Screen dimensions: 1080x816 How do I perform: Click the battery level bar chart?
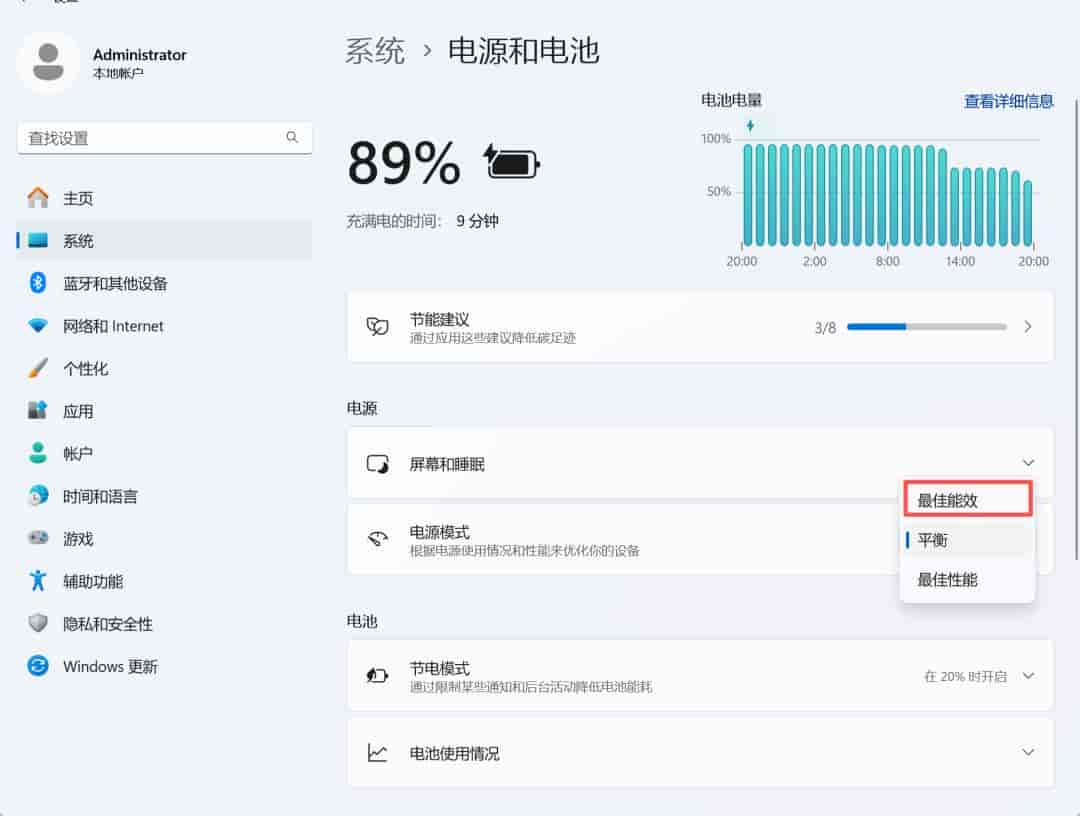click(888, 195)
